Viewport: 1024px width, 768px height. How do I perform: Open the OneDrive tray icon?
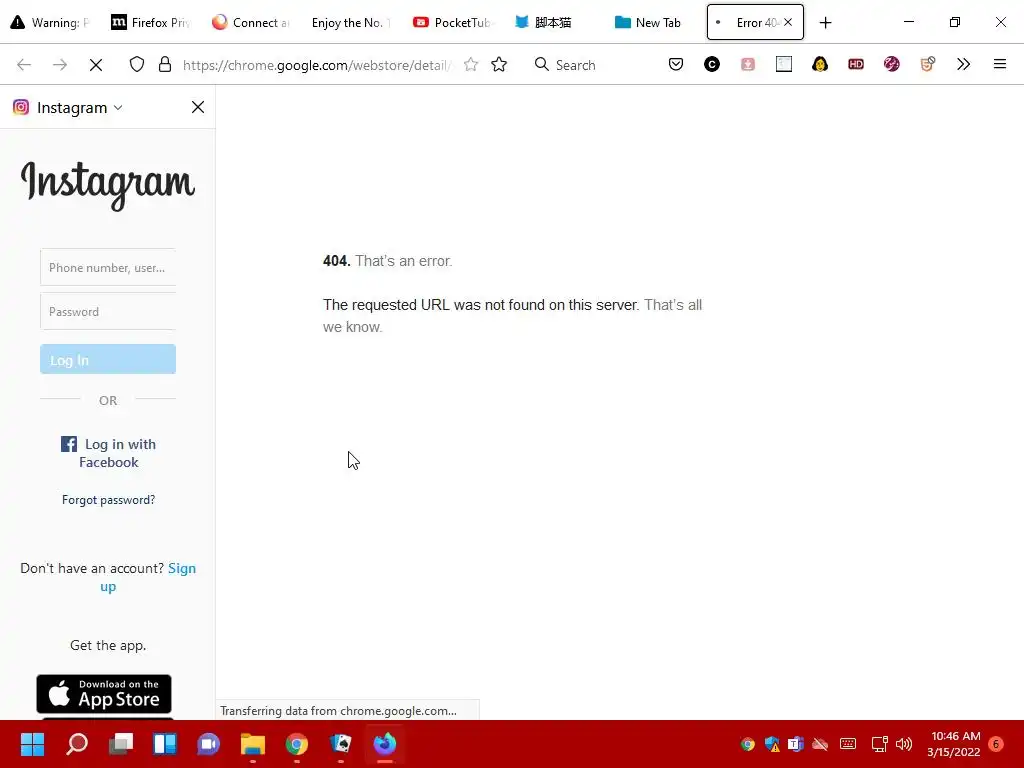820,744
